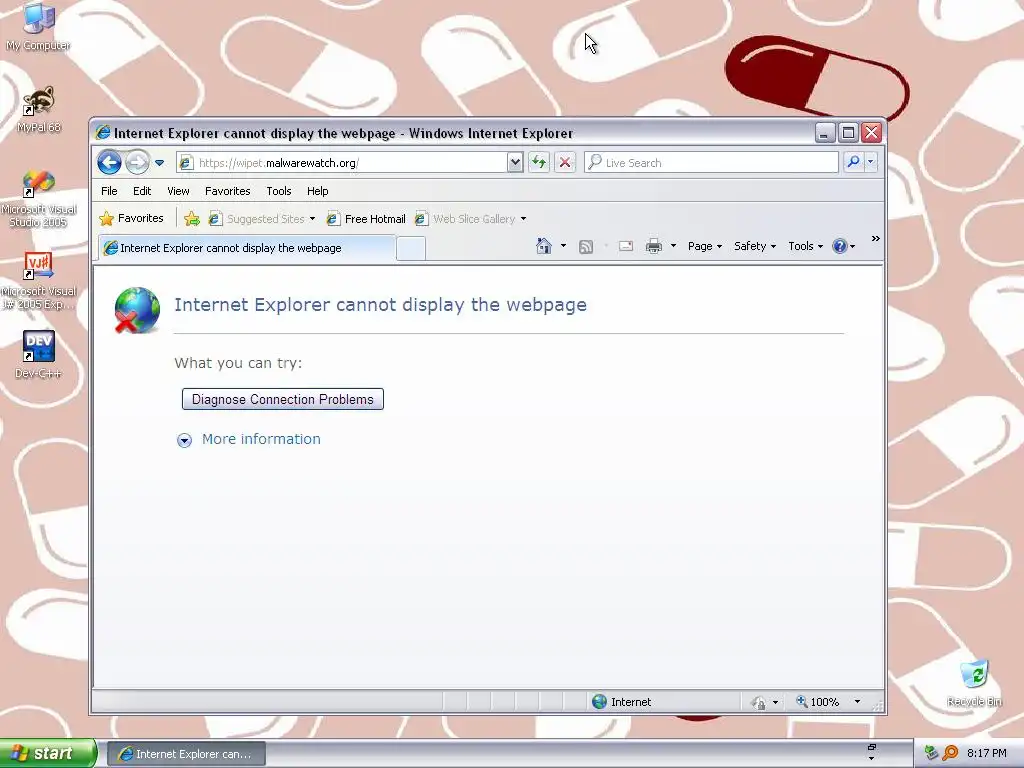Open the Edit menu

pyautogui.click(x=142, y=191)
